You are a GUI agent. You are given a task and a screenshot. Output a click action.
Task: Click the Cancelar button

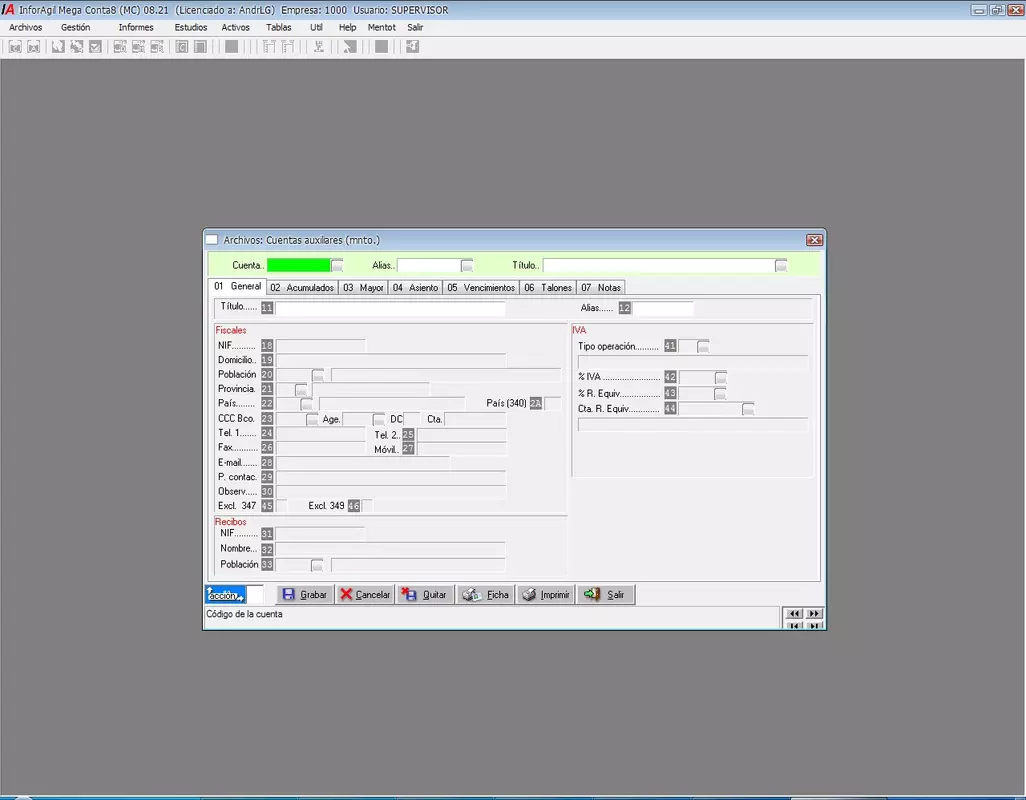click(x=365, y=595)
